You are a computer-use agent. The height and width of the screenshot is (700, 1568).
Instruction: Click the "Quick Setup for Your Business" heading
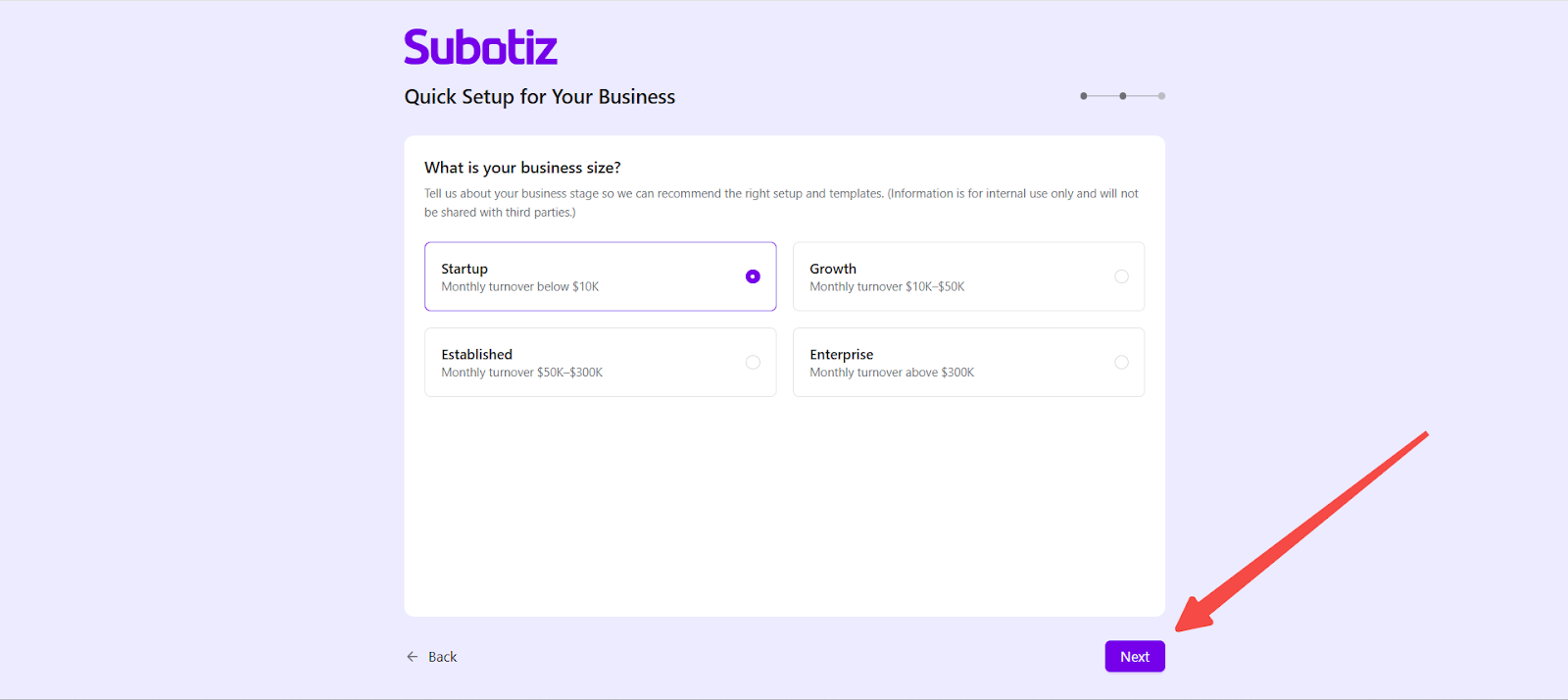[540, 97]
